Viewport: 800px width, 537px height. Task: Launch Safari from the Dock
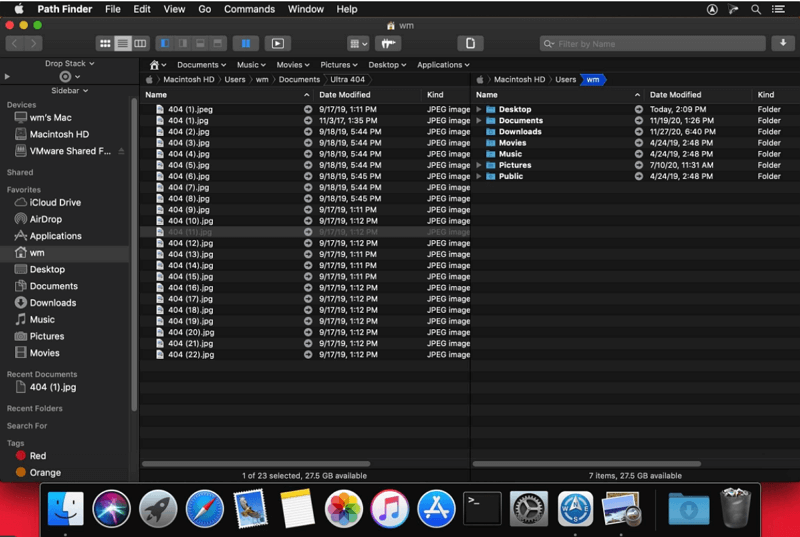click(x=205, y=508)
